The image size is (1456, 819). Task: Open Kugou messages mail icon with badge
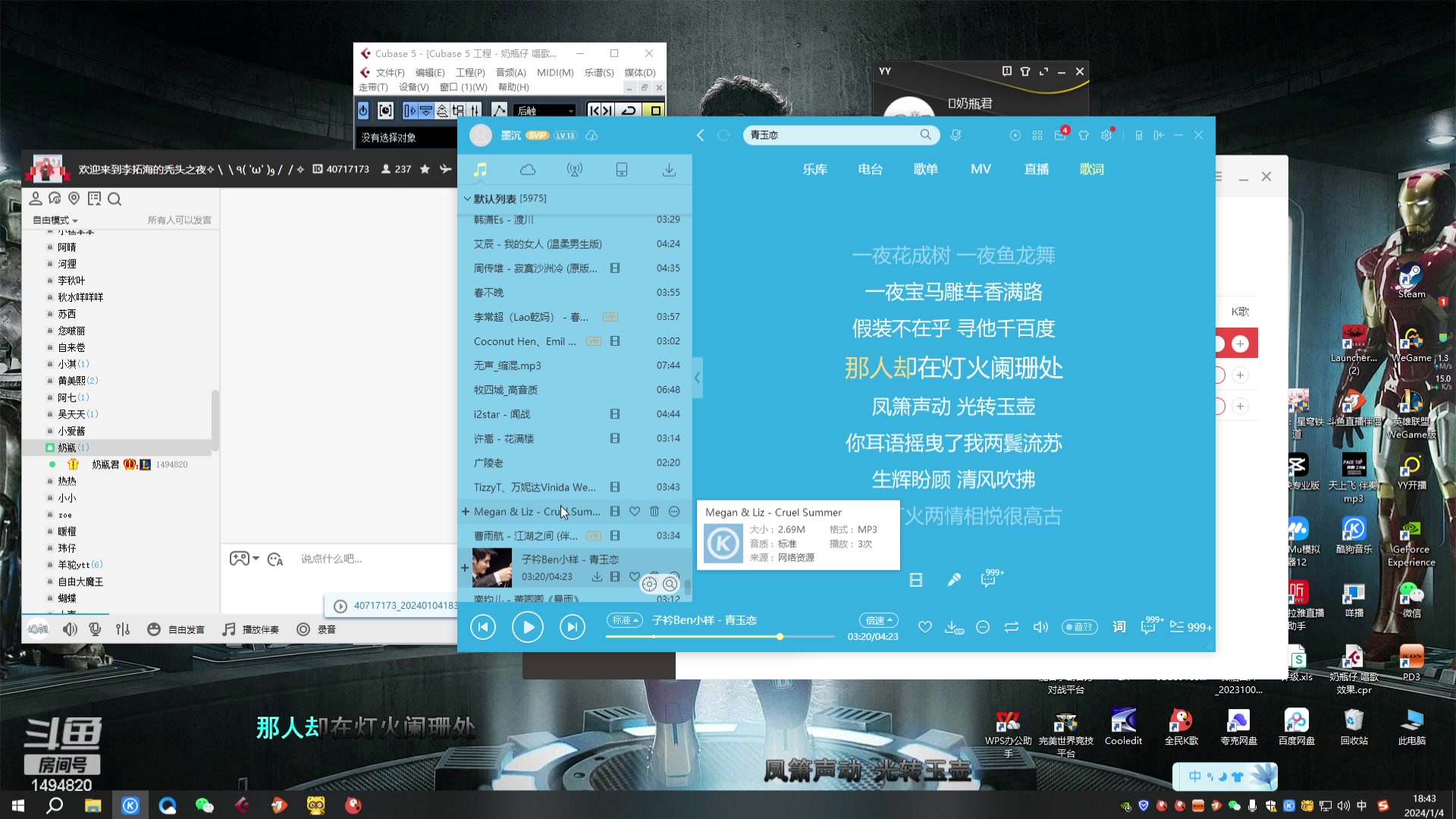pos(1060,135)
